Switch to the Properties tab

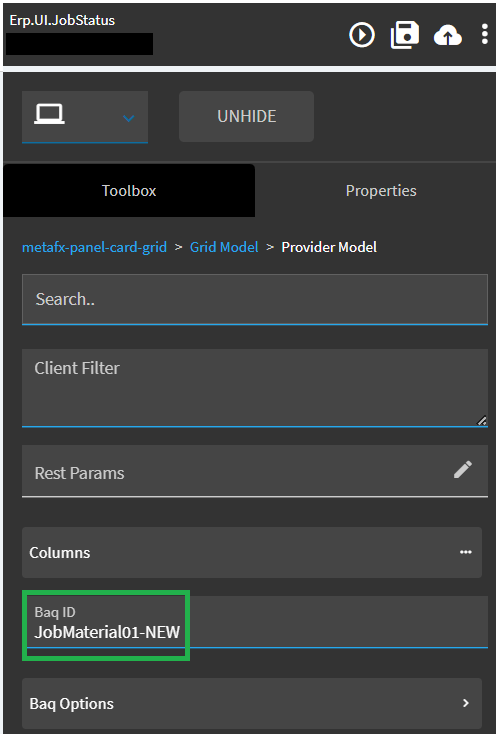(381, 191)
